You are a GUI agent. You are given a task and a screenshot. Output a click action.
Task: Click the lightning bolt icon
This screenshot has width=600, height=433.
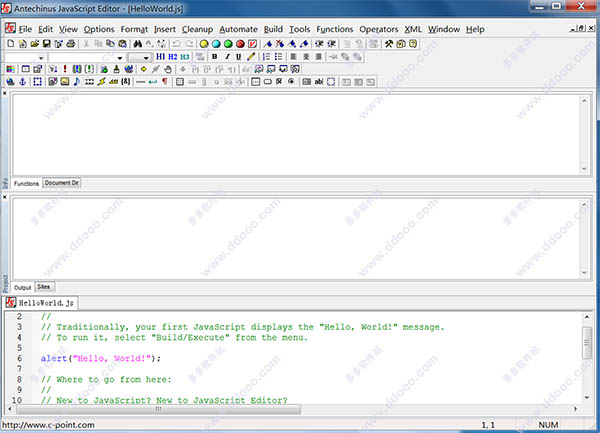[x=101, y=81]
